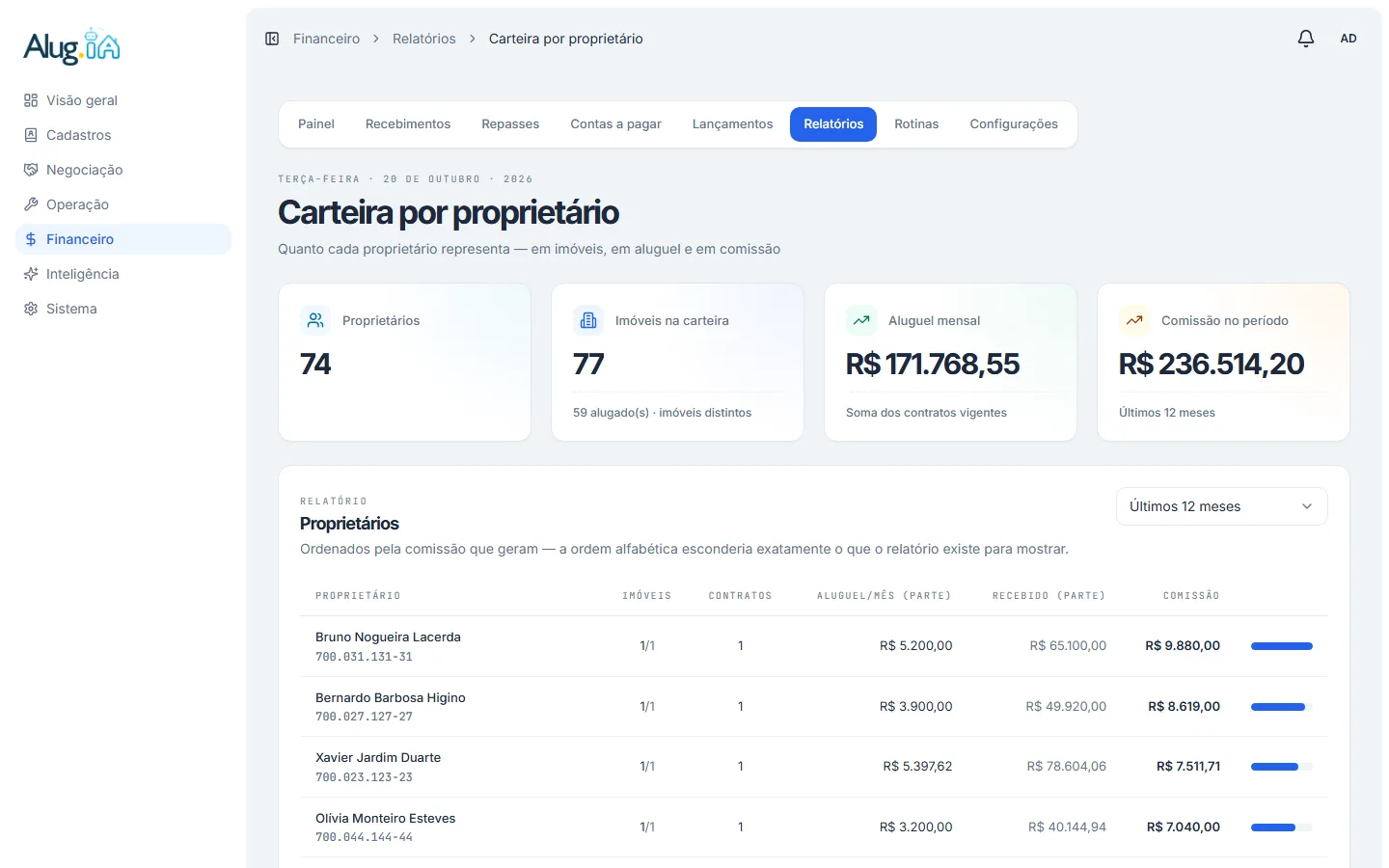The image size is (1389, 868).
Task: Click the Comissão no período trend icon
Action: [1134, 320]
